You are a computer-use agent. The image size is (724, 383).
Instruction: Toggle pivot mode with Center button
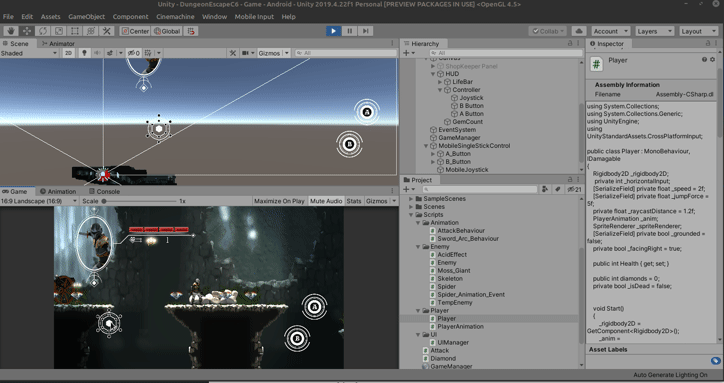click(x=135, y=31)
